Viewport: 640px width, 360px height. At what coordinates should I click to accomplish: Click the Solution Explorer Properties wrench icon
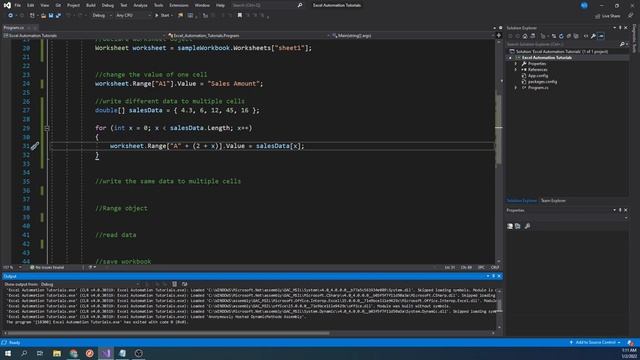tap(593, 36)
